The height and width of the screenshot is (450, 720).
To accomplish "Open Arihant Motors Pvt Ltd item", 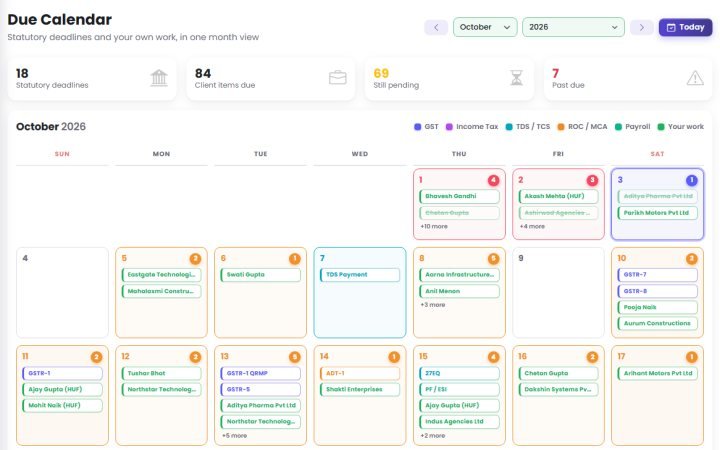I will (x=658, y=373).
